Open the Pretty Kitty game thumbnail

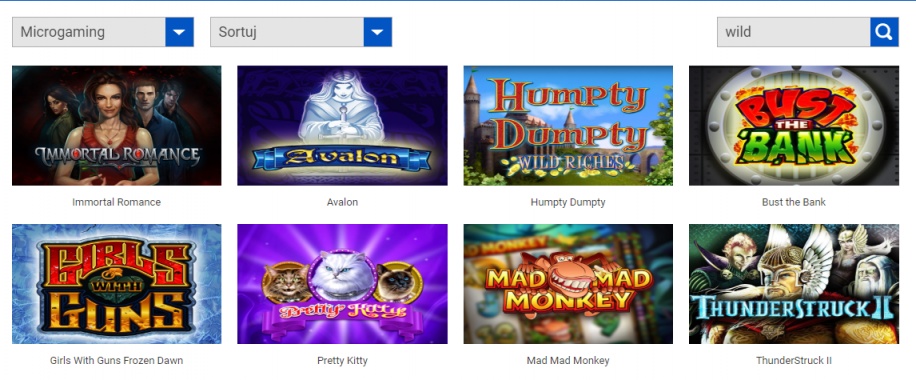pyautogui.click(x=342, y=284)
